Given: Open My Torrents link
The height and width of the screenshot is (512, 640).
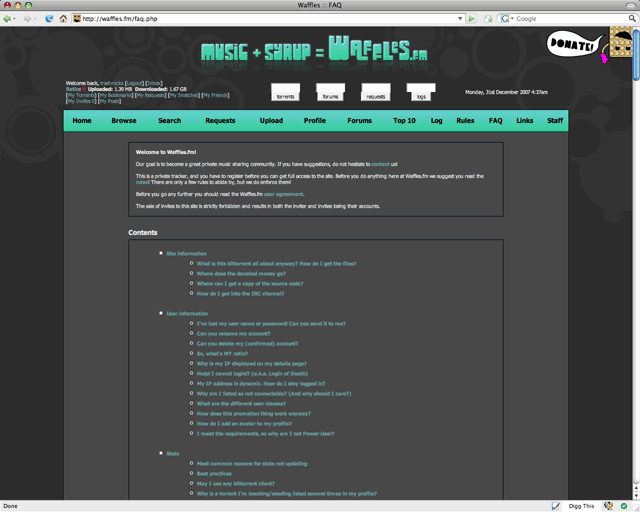Looking at the screenshot, I should coord(81,95).
